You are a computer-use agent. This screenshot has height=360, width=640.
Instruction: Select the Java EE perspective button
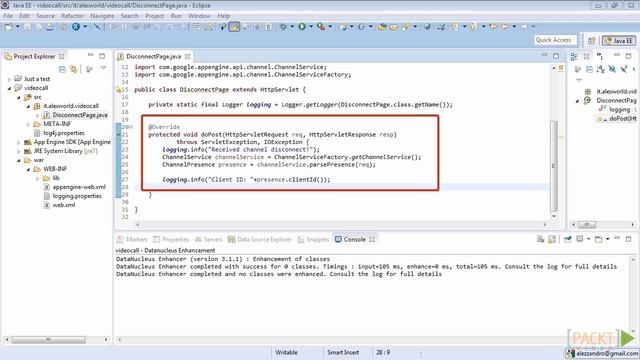(619, 40)
